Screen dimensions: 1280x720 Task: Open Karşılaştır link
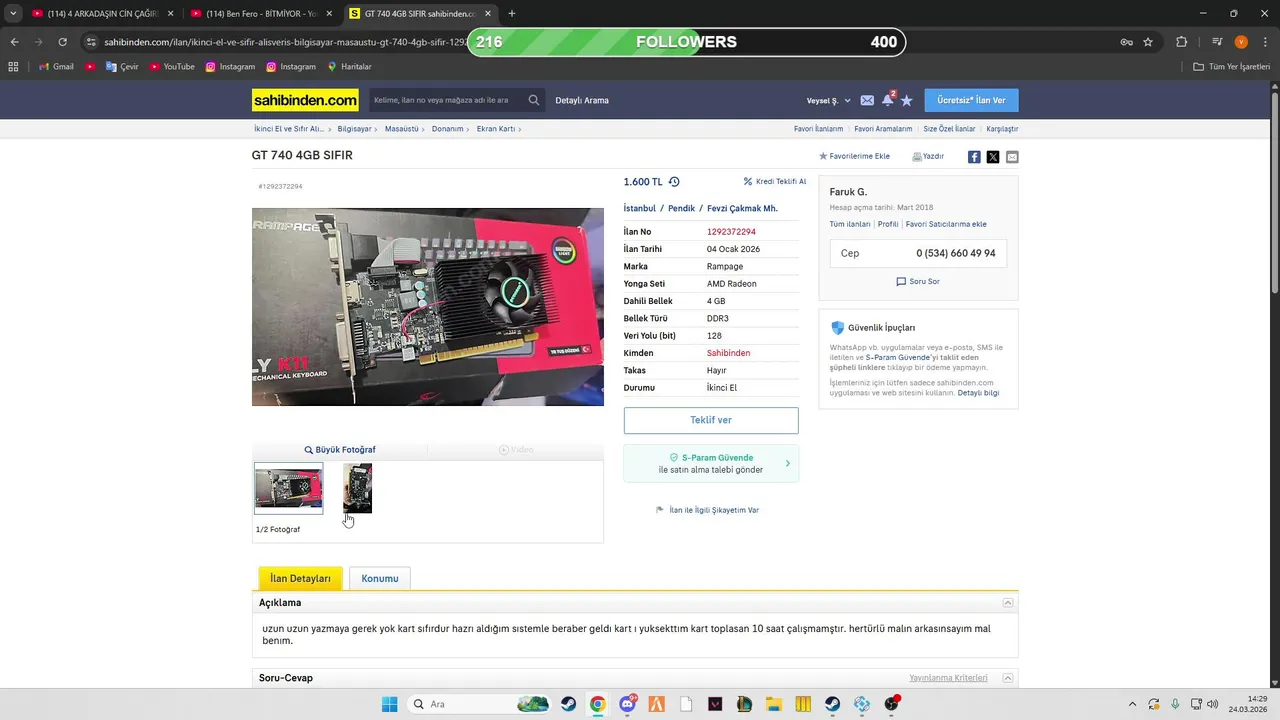tap(1002, 129)
